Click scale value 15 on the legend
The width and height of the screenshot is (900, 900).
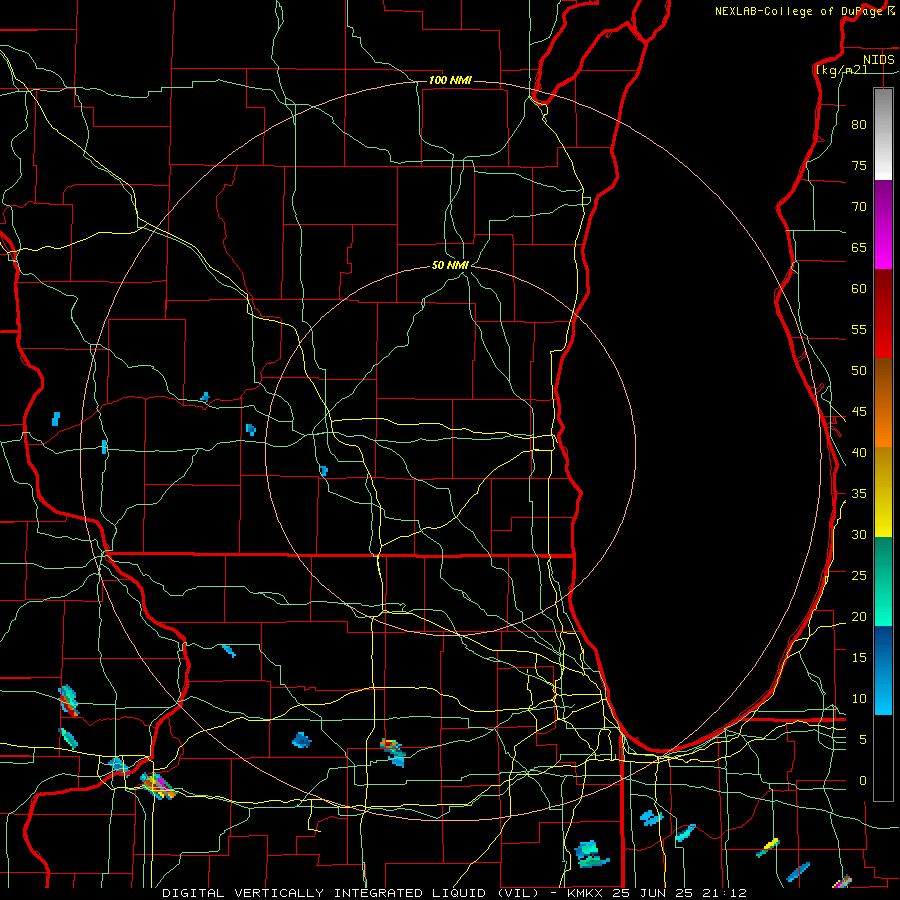click(859, 658)
